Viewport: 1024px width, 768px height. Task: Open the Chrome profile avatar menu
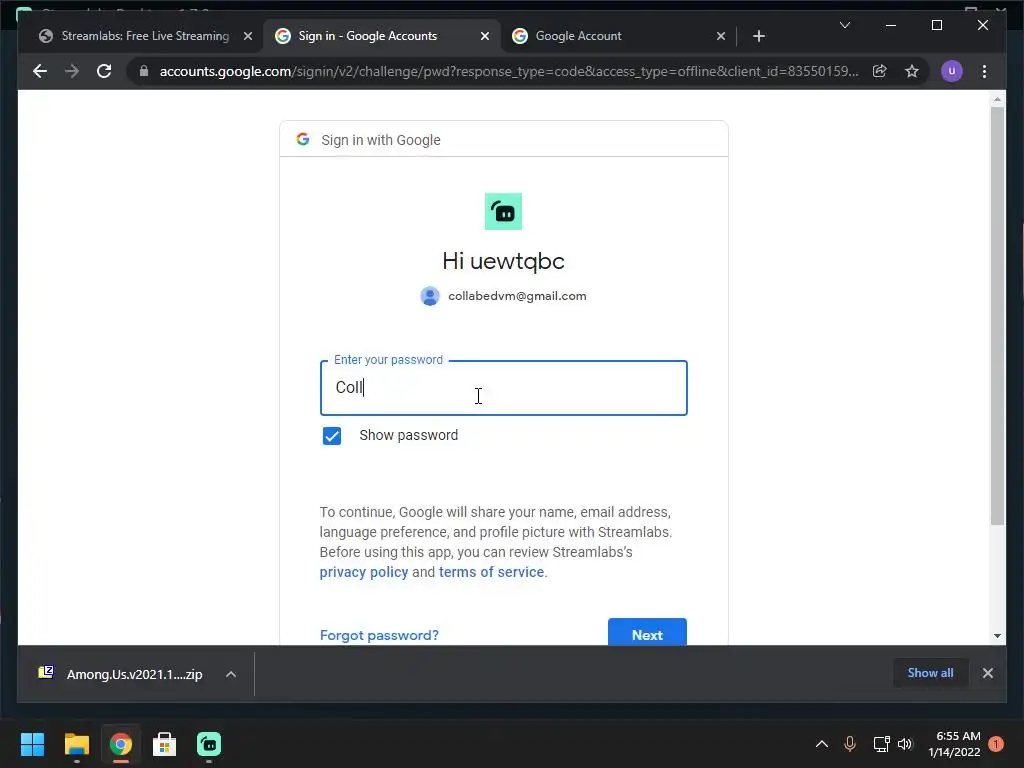(952, 71)
